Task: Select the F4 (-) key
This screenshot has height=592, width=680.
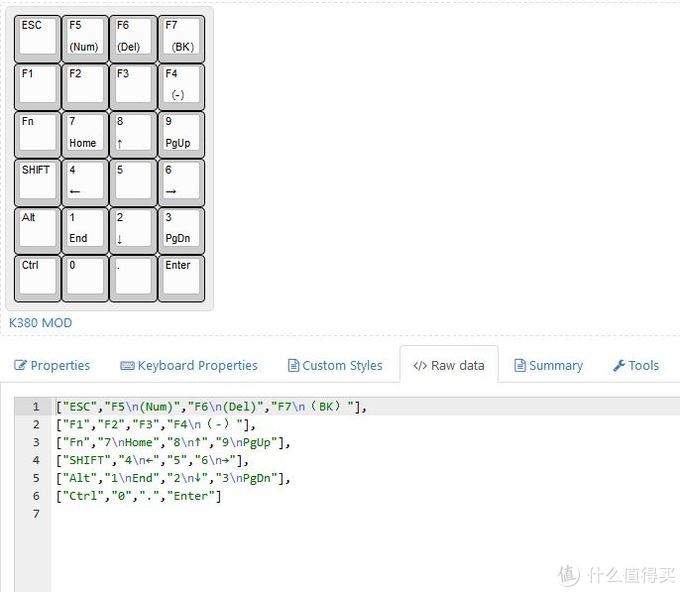Action: click(x=181, y=87)
